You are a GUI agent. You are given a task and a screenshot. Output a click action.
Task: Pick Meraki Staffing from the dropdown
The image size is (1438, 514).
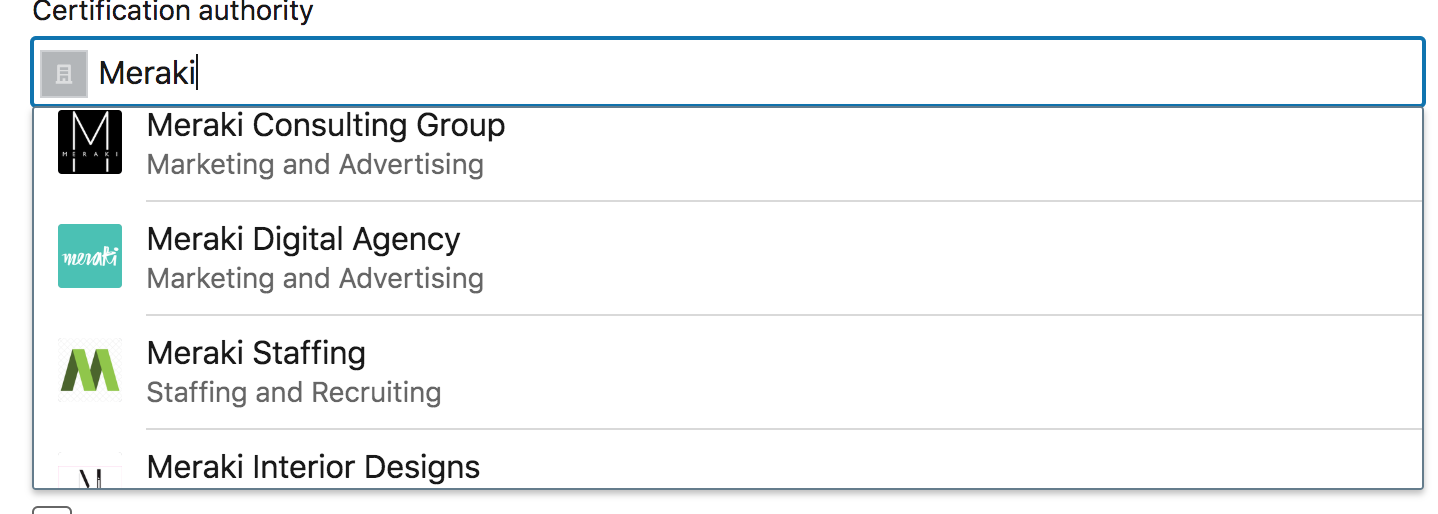point(256,354)
